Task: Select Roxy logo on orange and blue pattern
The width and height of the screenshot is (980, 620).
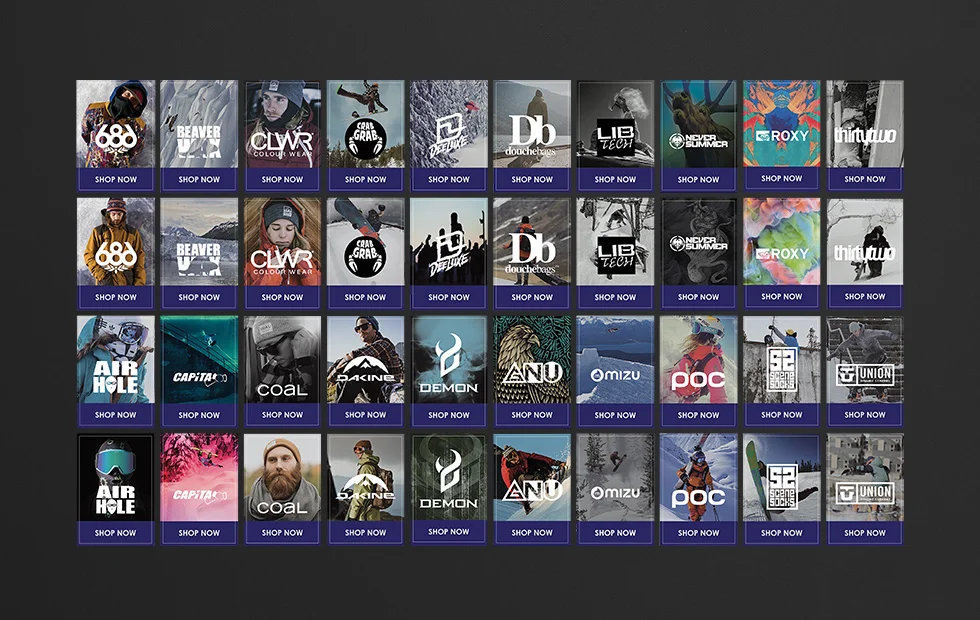Action: (781, 136)
